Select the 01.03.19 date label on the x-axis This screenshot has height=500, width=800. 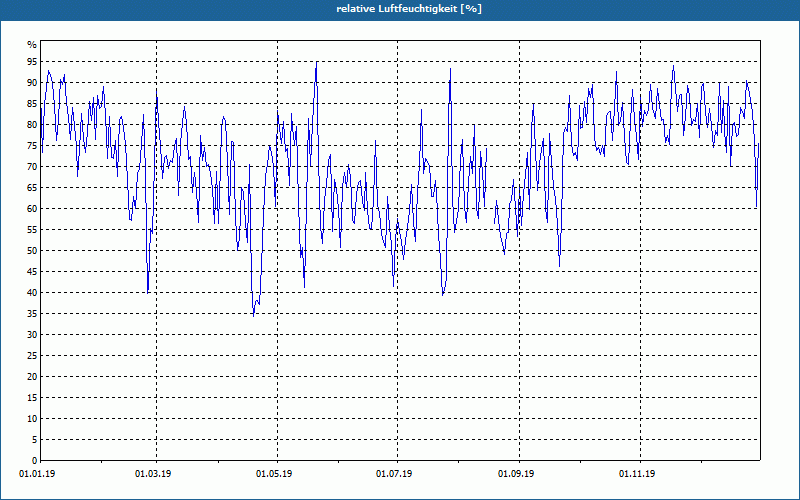154,474
